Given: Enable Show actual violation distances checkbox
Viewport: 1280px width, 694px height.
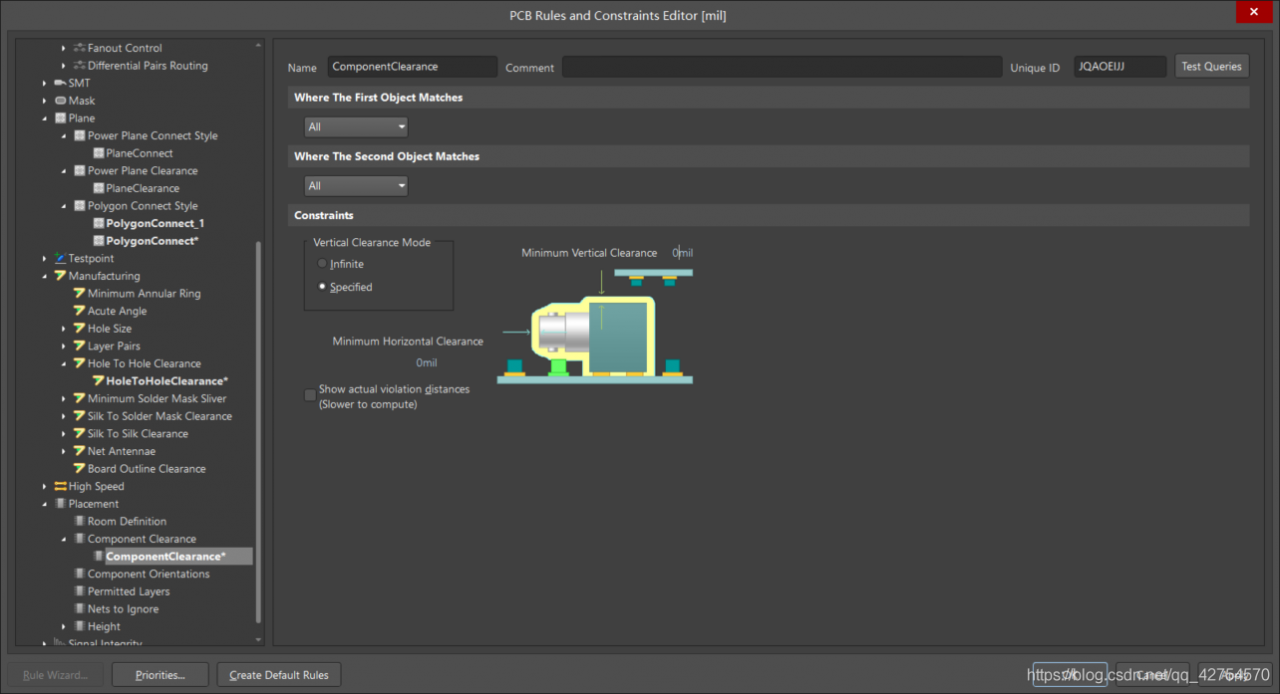Looking at the screenshot, I should point(310,396).
